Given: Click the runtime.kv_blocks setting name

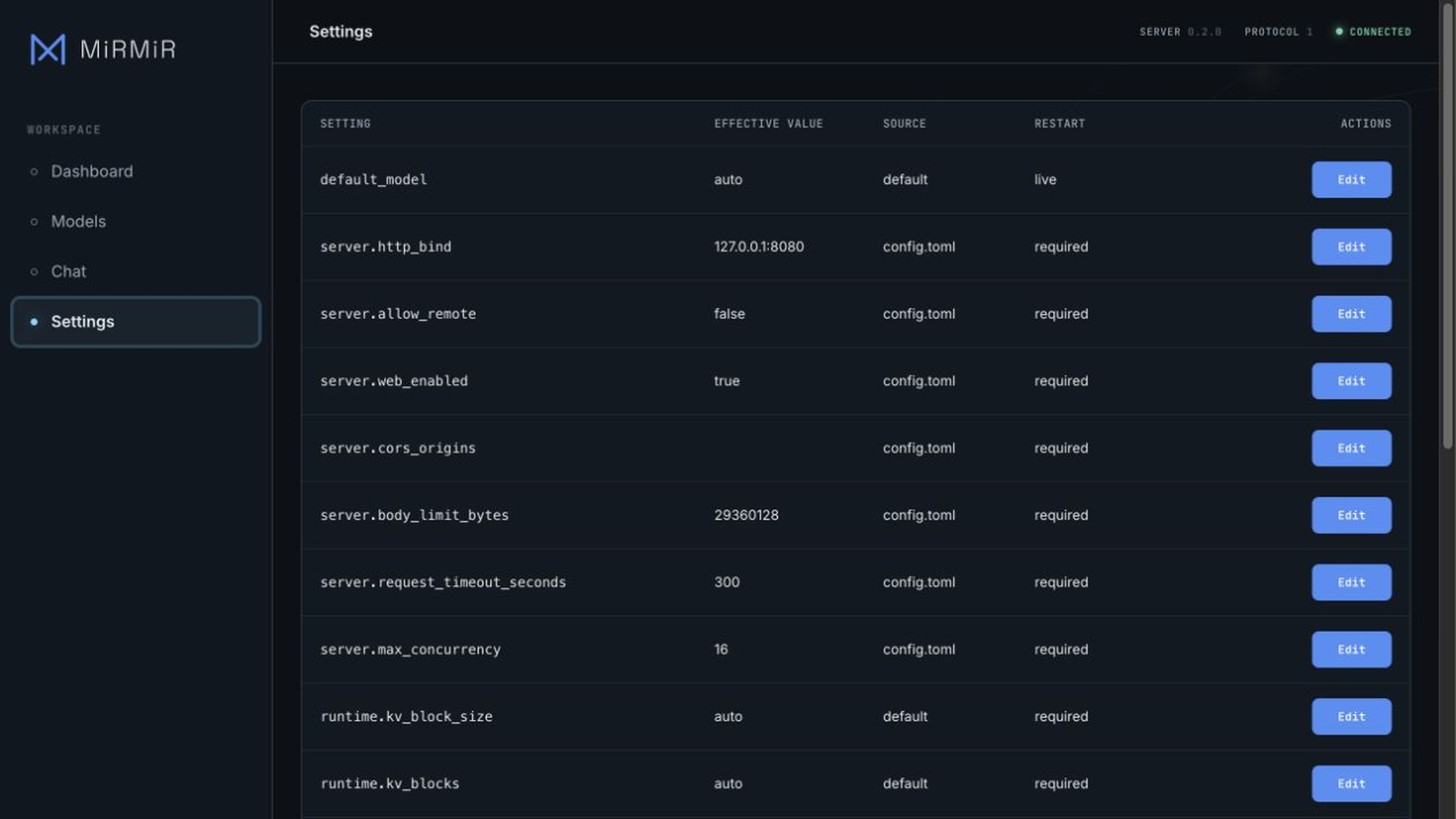Looking at the screenshot, I should click(389, 784).
